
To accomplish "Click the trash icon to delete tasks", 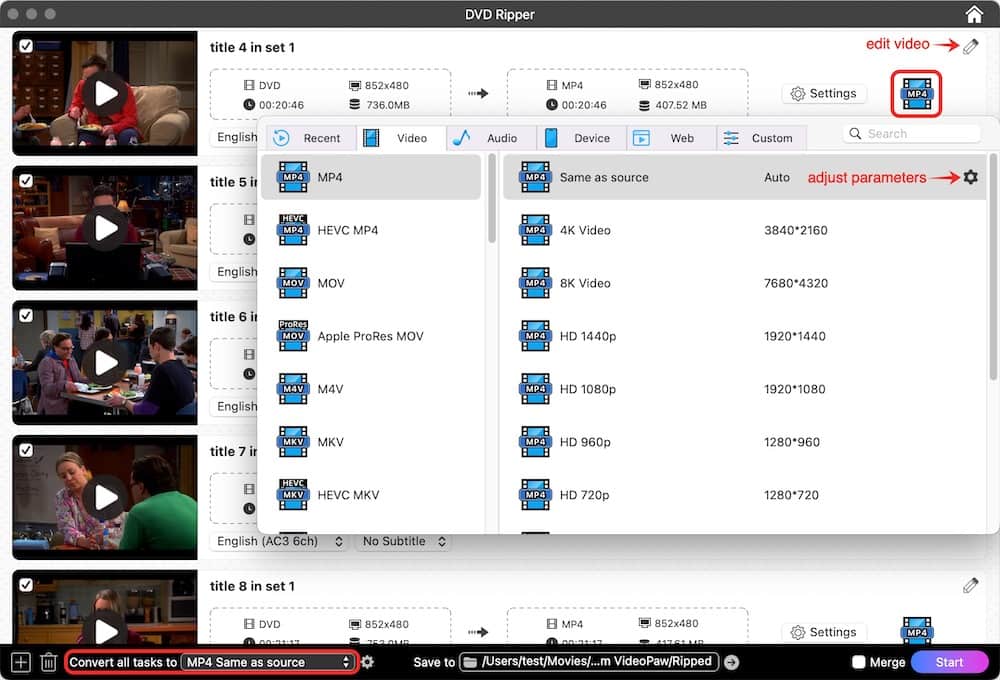I will 48,662.
